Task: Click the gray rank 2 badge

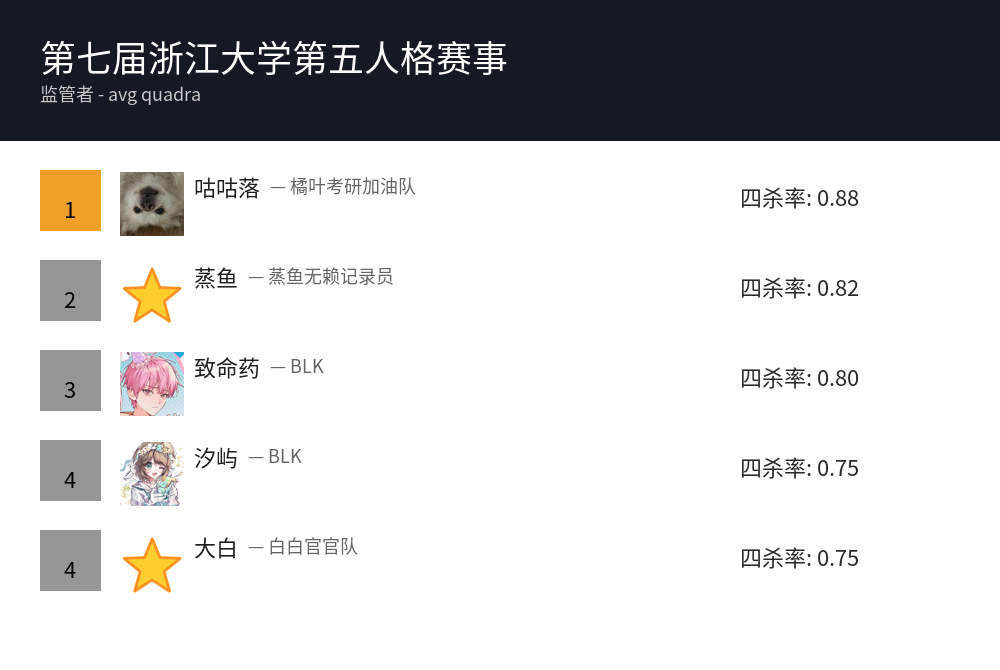Action: (70, 291)
